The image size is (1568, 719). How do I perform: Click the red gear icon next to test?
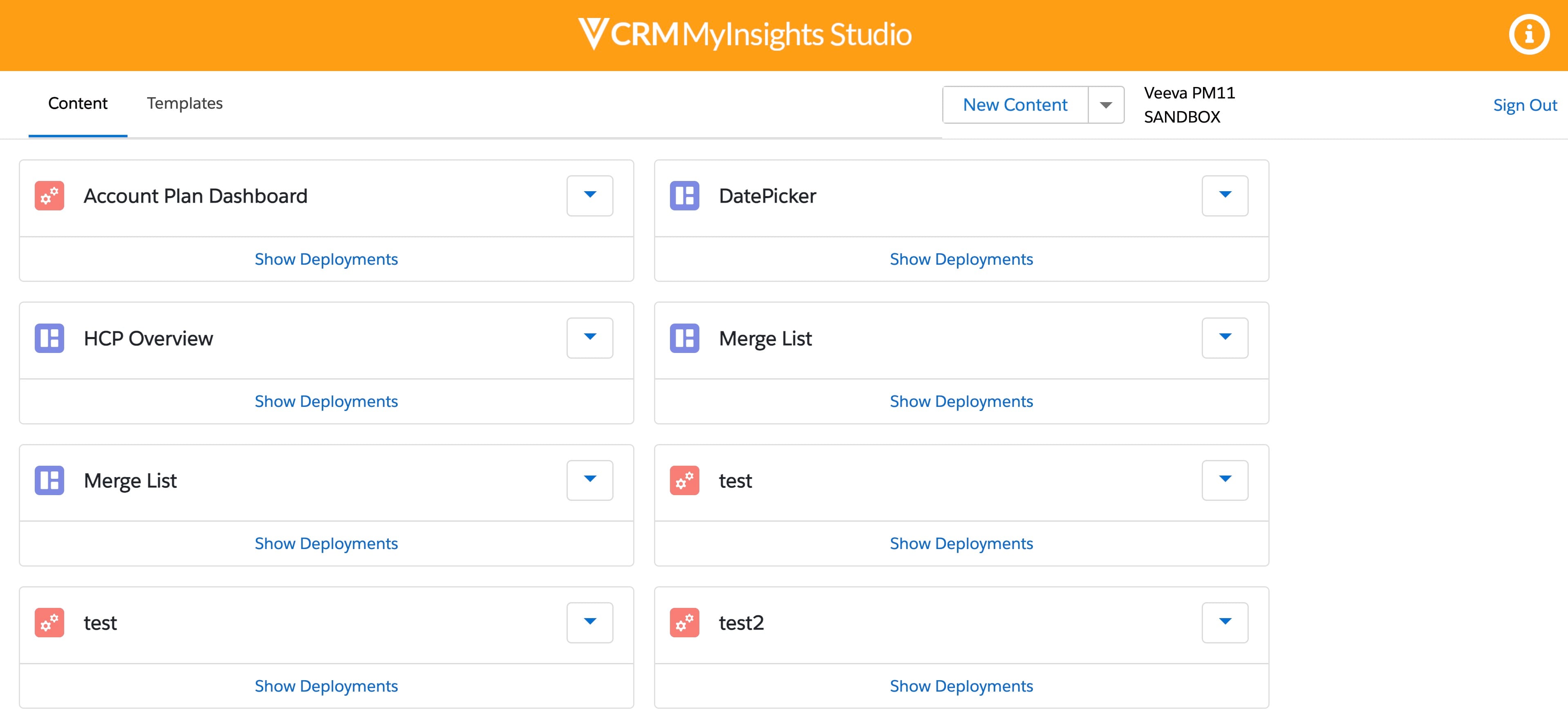(x=50, y=622)
